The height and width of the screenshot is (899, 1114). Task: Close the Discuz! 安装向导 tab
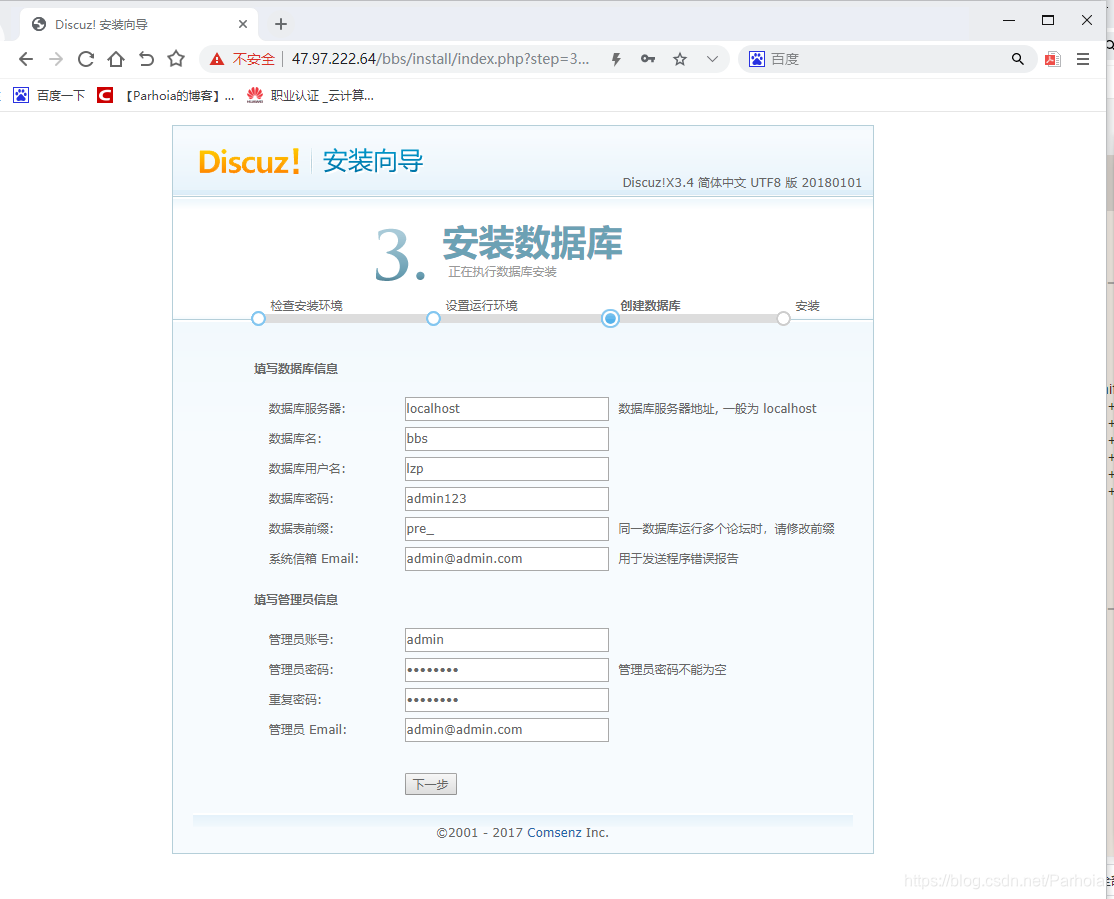pos(243,24)
